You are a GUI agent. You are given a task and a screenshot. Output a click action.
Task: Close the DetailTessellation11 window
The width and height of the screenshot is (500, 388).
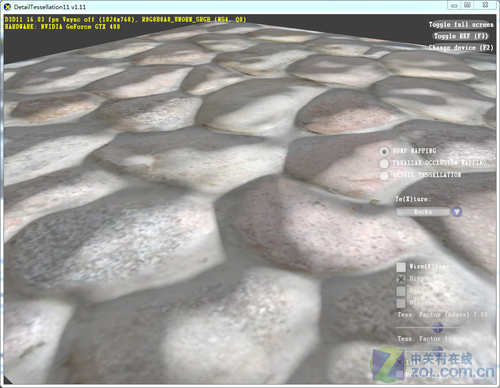point(485,5)
